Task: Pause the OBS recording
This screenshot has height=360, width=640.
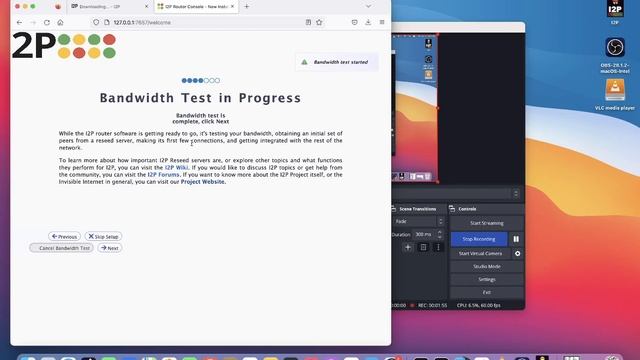Action: pos(516,239)
